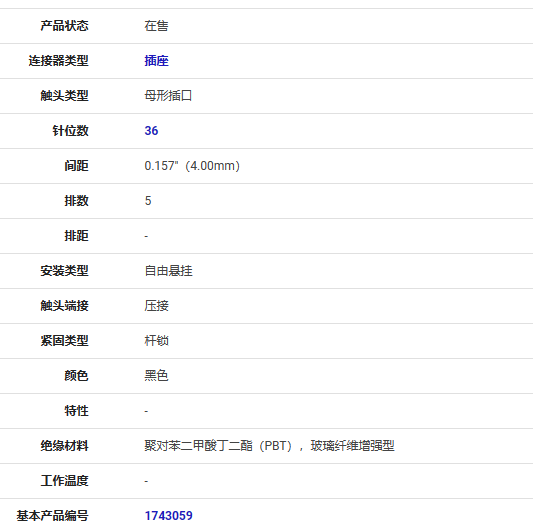Open base product number 1743059 link
The width and height of the screenshot is (533, 532).
click(x=169, y=516)
